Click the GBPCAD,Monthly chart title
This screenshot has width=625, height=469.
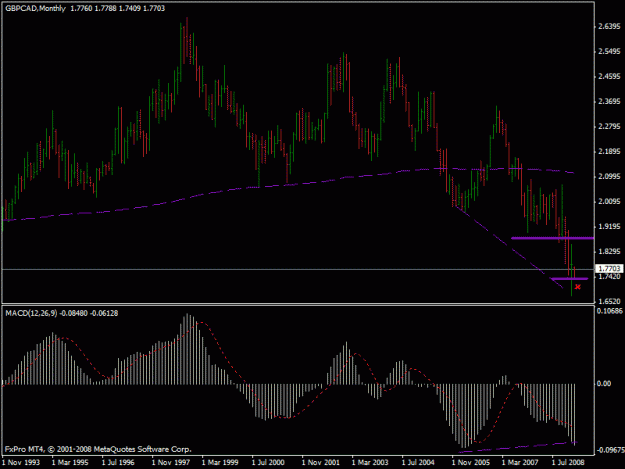pos(35,8)
